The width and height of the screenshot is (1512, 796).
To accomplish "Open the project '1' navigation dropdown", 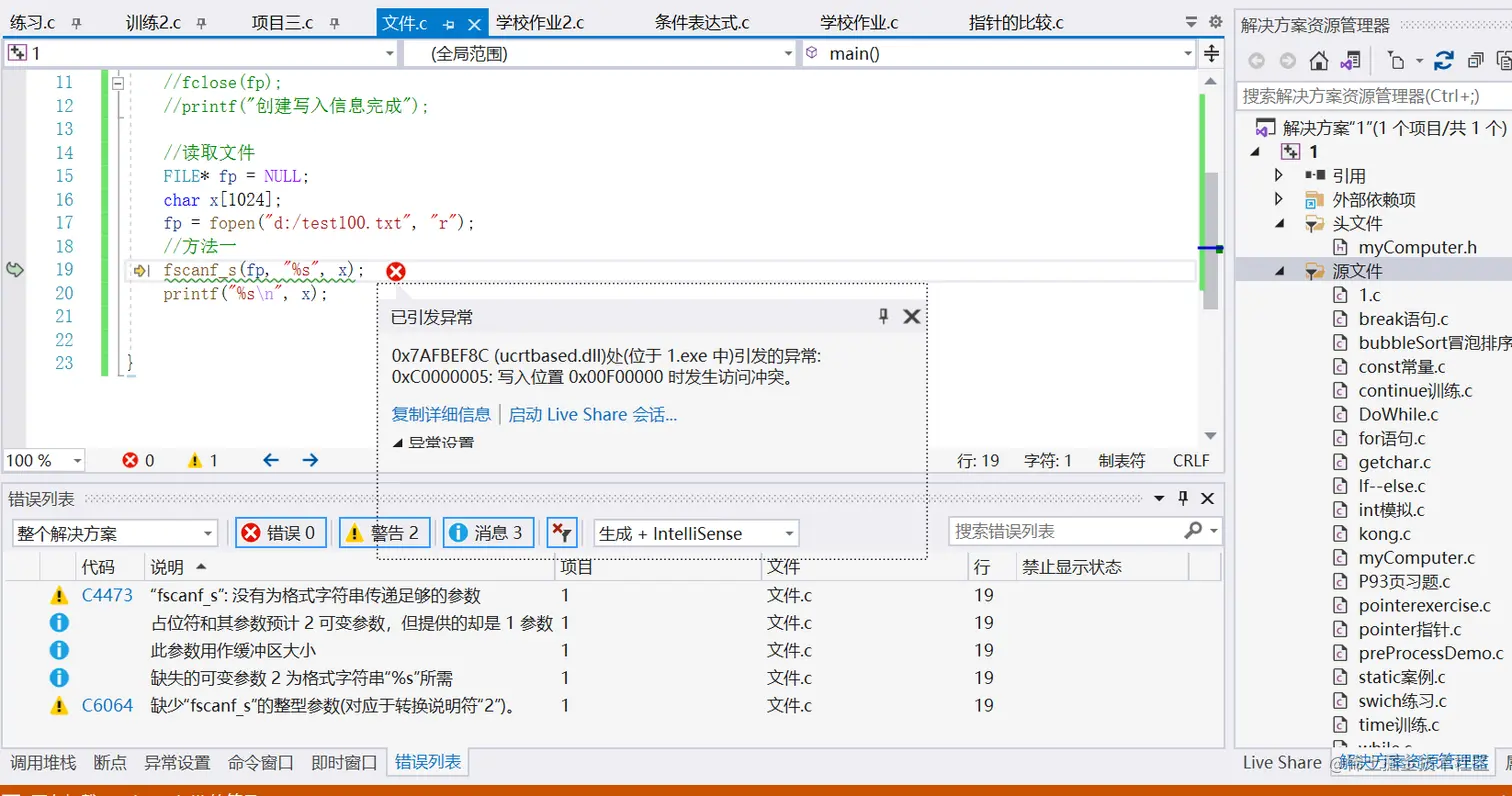I will pyautogui.click(x=202, y=53).
